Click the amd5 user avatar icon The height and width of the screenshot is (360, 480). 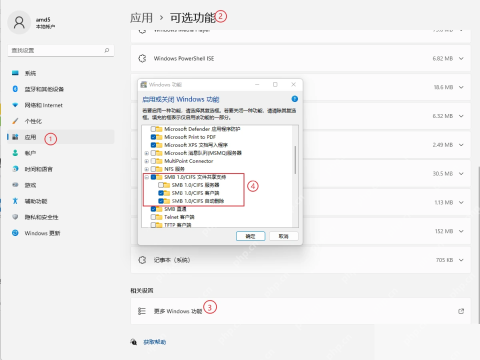(x=19, y=23)
